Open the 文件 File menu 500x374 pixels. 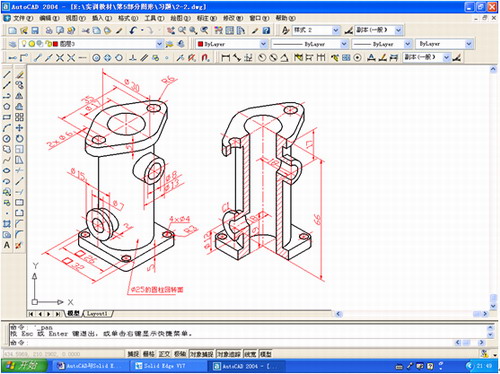click(23, 18)
